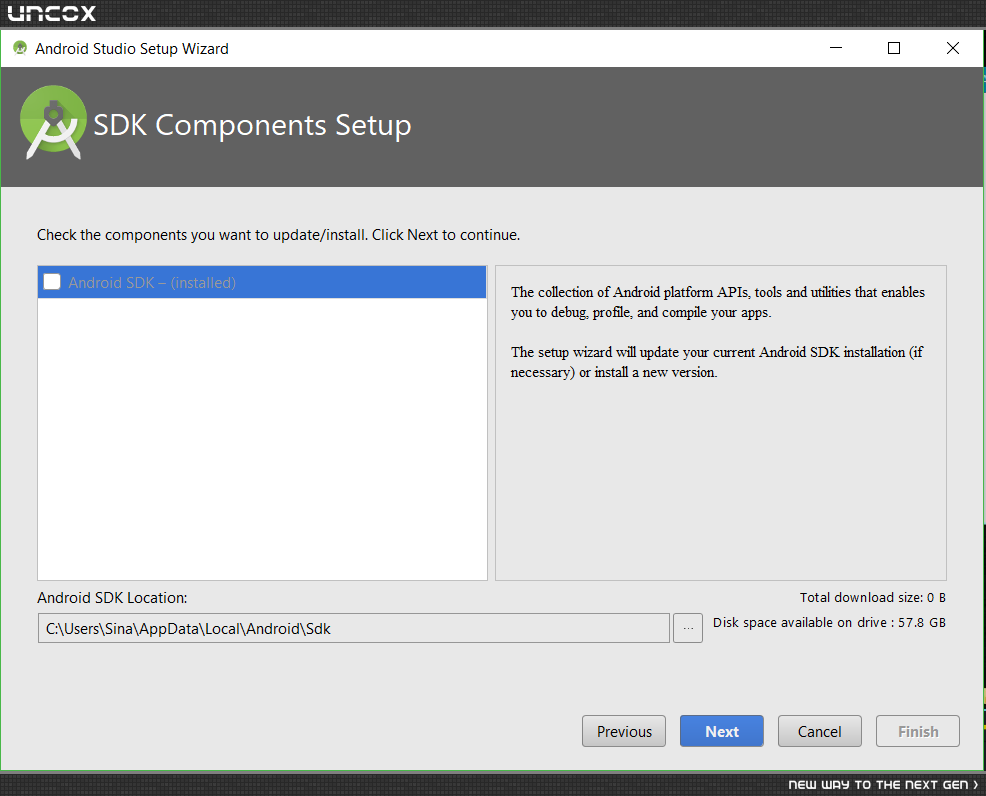Click the Android platform APIs description paragraph

717,302
